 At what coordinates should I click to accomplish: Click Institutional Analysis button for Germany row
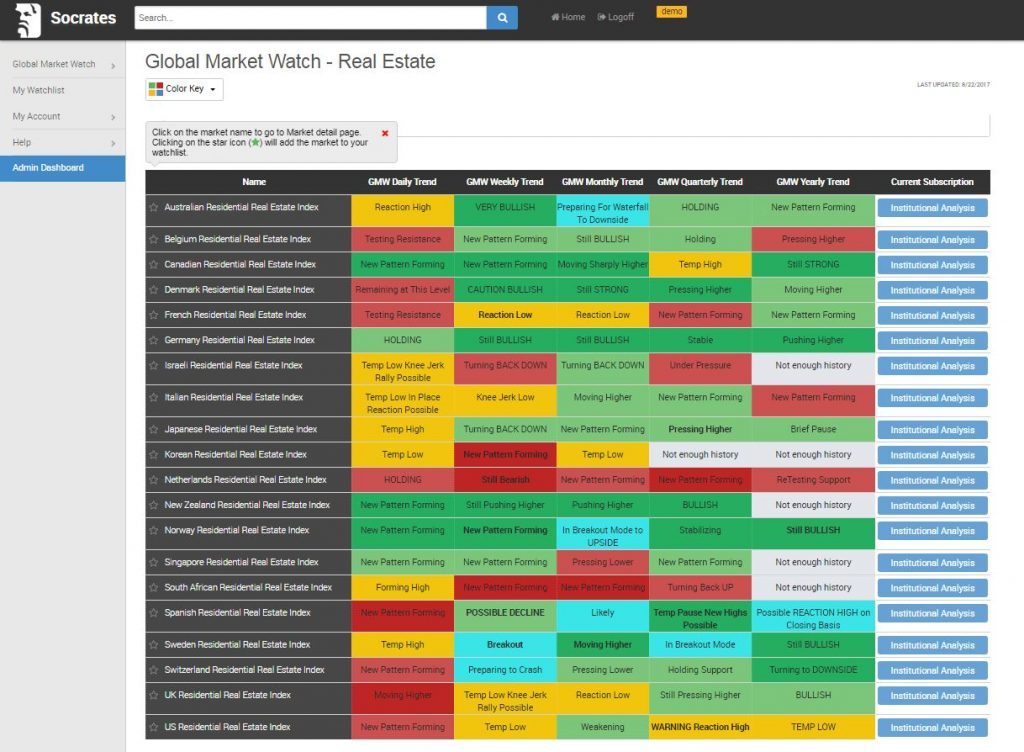pyautogui.click(x=932, y=341)
